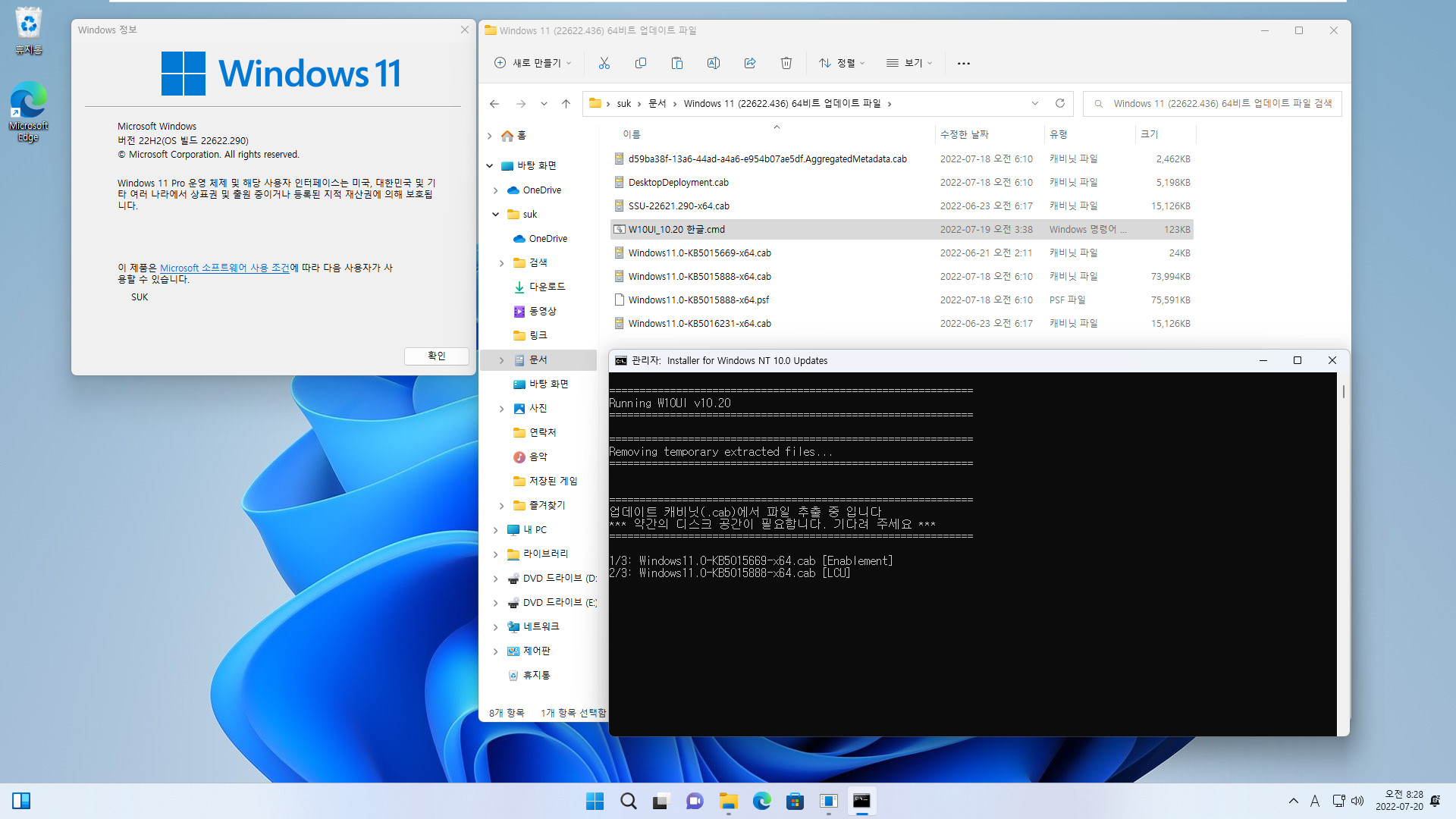Switch to command prompt on taskbar
Screen dimensions: 1456x819
862,801
